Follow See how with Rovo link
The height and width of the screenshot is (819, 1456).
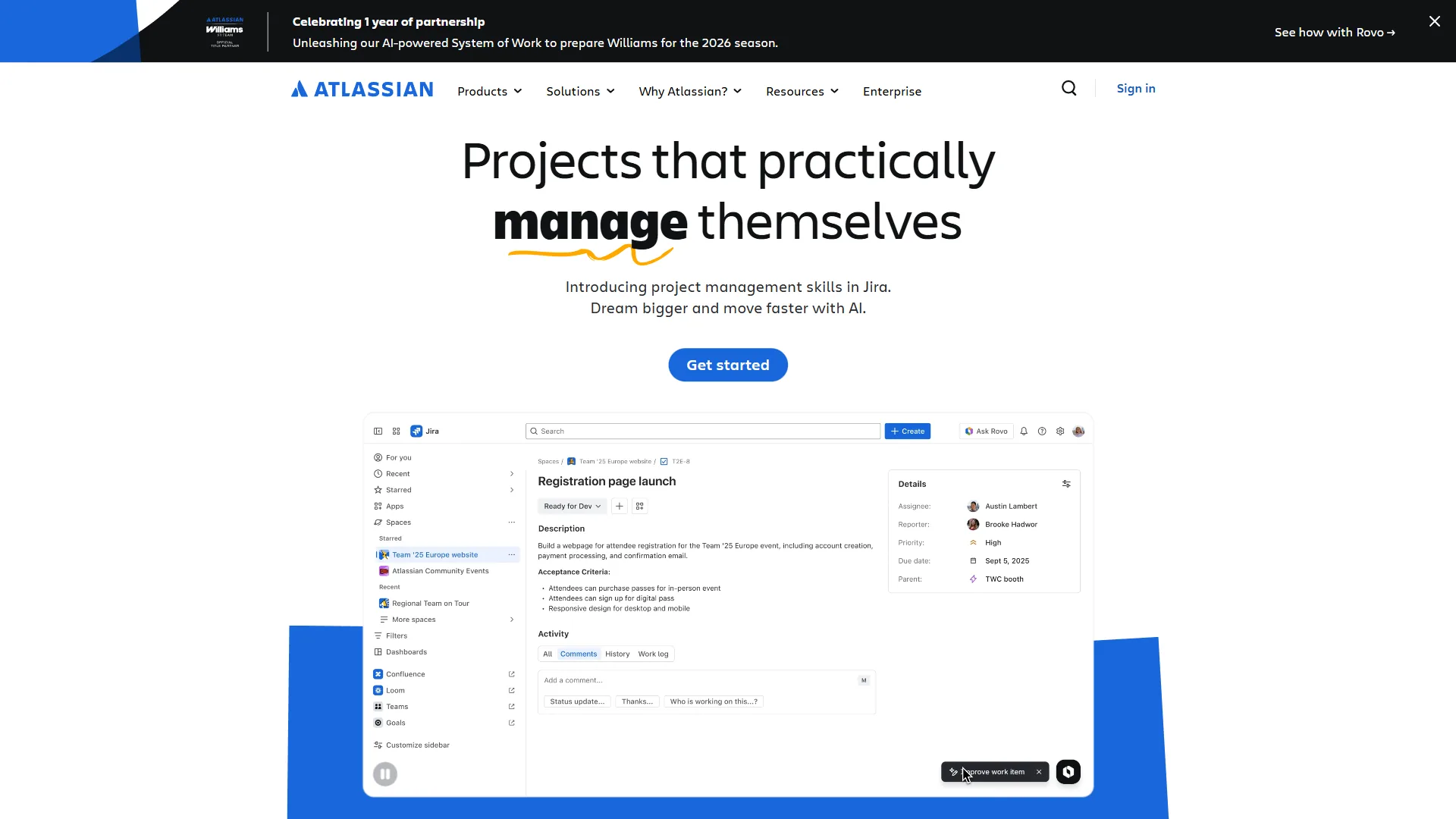1335,33
